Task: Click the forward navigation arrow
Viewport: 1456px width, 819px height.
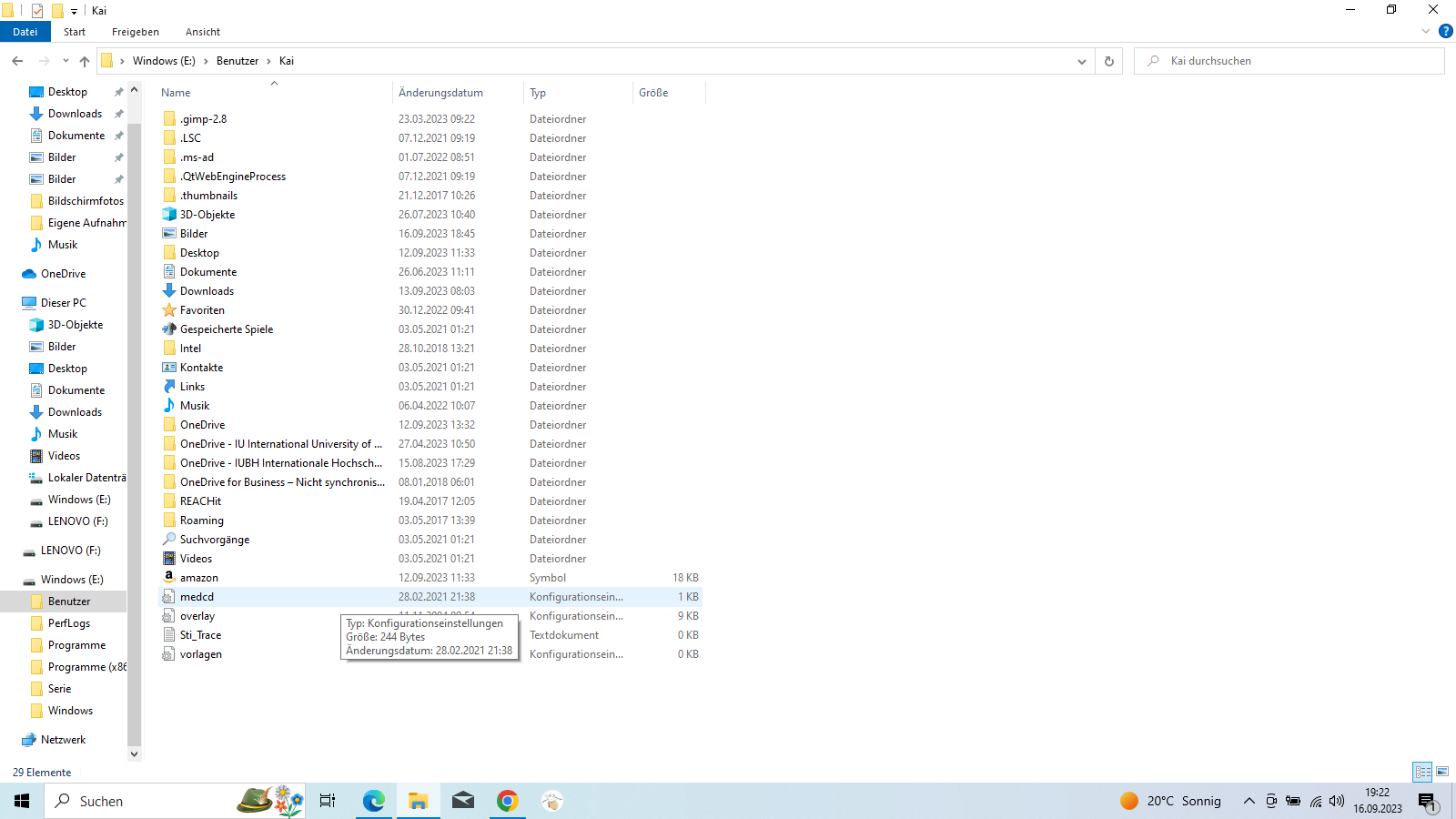Action: point(44,61)
